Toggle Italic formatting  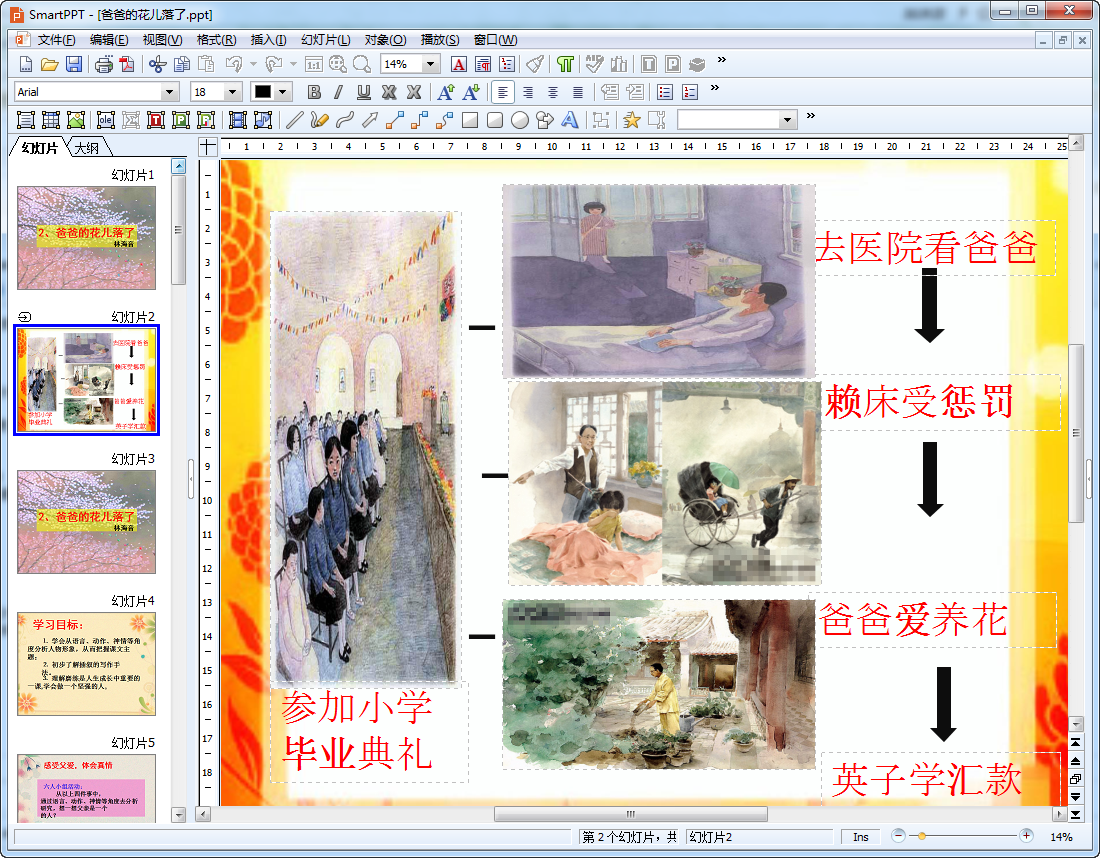click(x=339, y=92)
